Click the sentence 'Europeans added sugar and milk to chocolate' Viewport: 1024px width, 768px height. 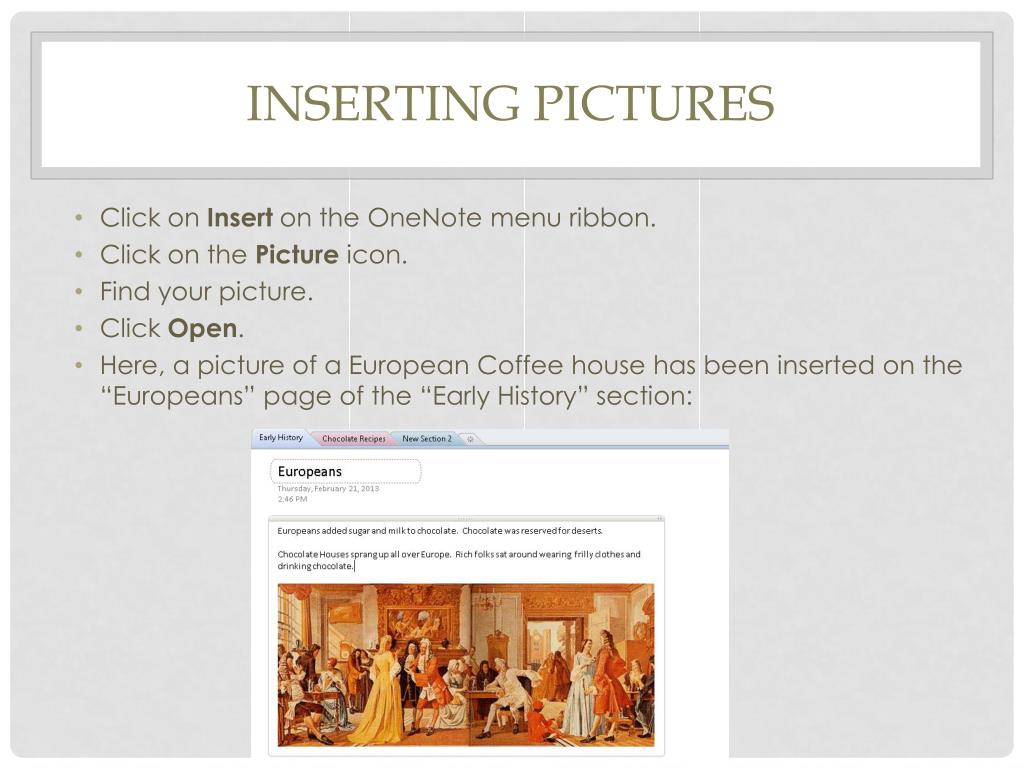click(367, 531)
